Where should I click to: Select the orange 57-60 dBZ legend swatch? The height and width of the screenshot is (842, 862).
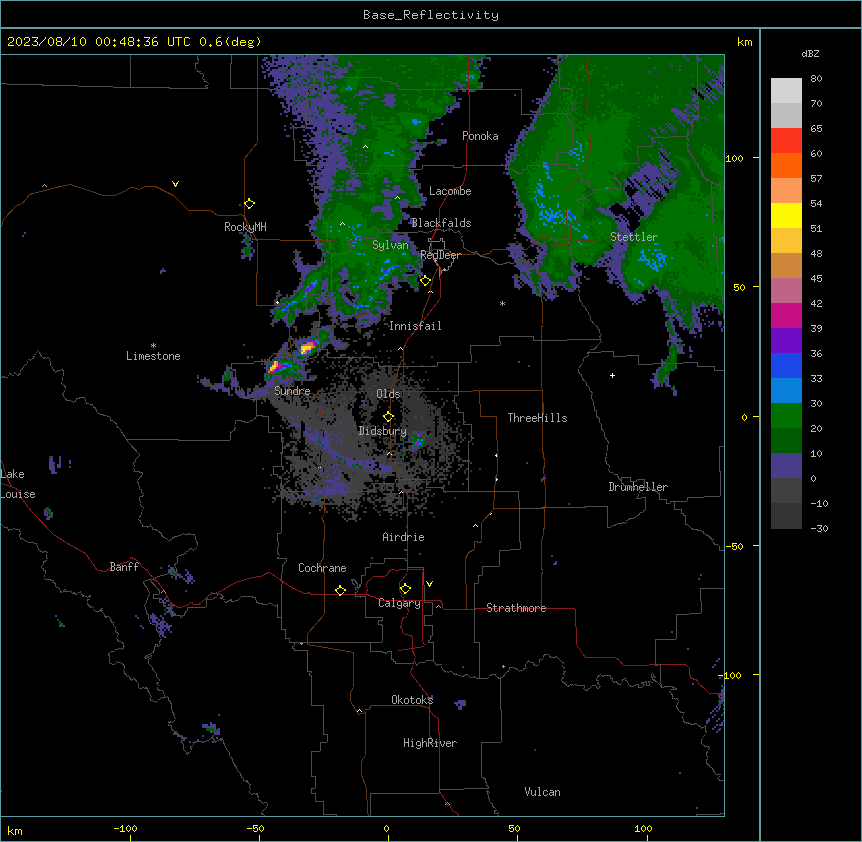point(786,166)
